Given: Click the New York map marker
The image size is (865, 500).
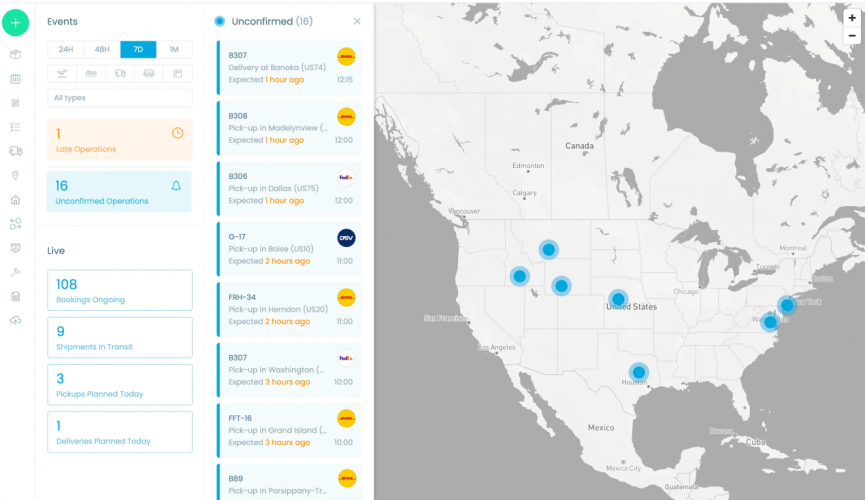Looking at the screenshot, I should pos(787,305).
